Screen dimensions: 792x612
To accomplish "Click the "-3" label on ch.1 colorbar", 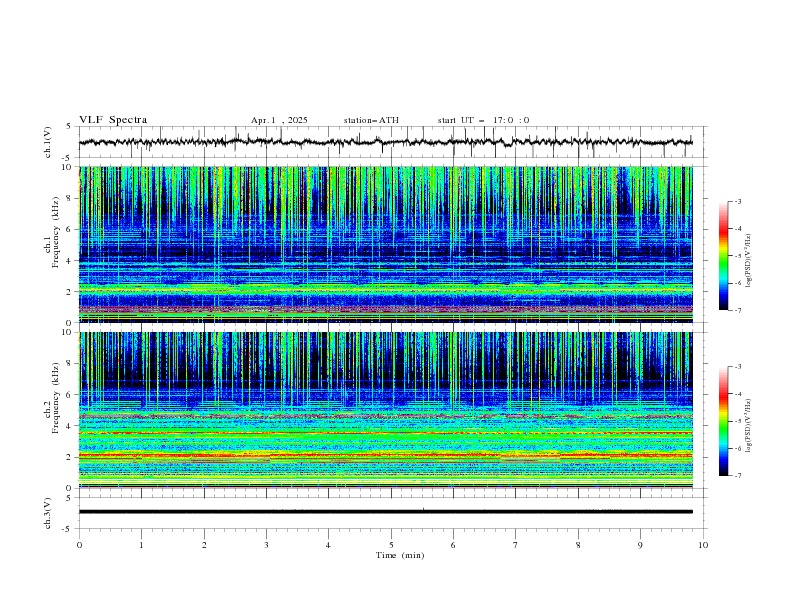I will pos(738,201).
